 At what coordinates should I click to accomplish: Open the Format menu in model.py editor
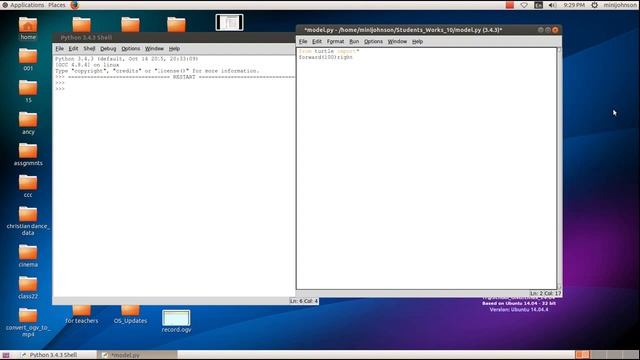click(x=336, y=42)
